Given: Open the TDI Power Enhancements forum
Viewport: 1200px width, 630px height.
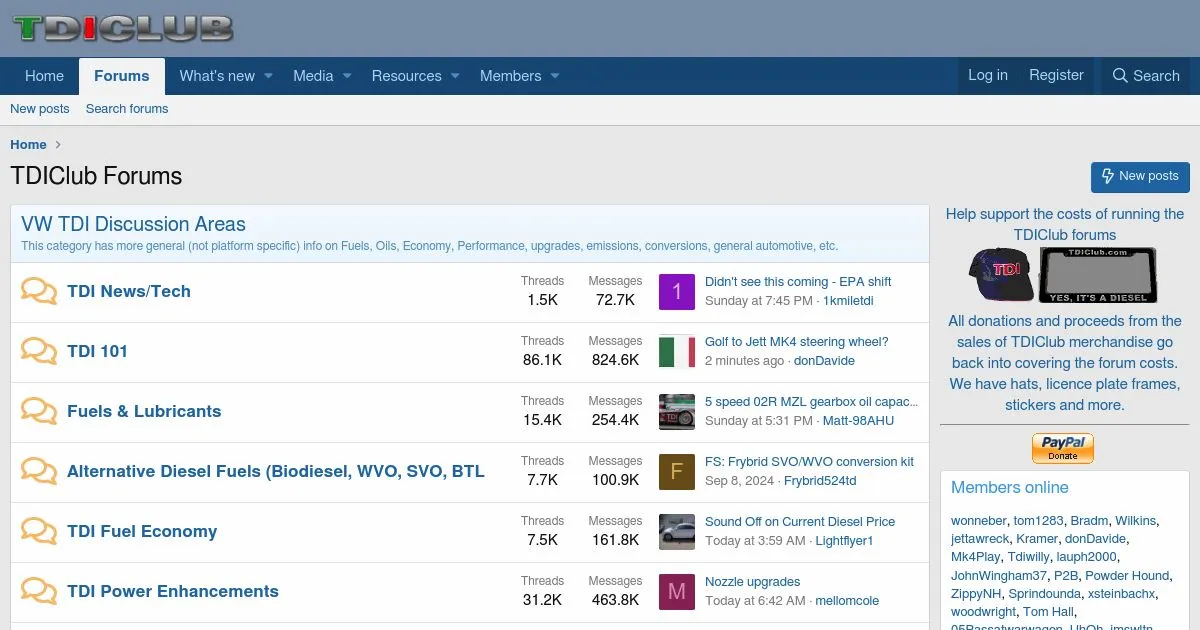Looking at the screenshot, I should tap(173, 591).
